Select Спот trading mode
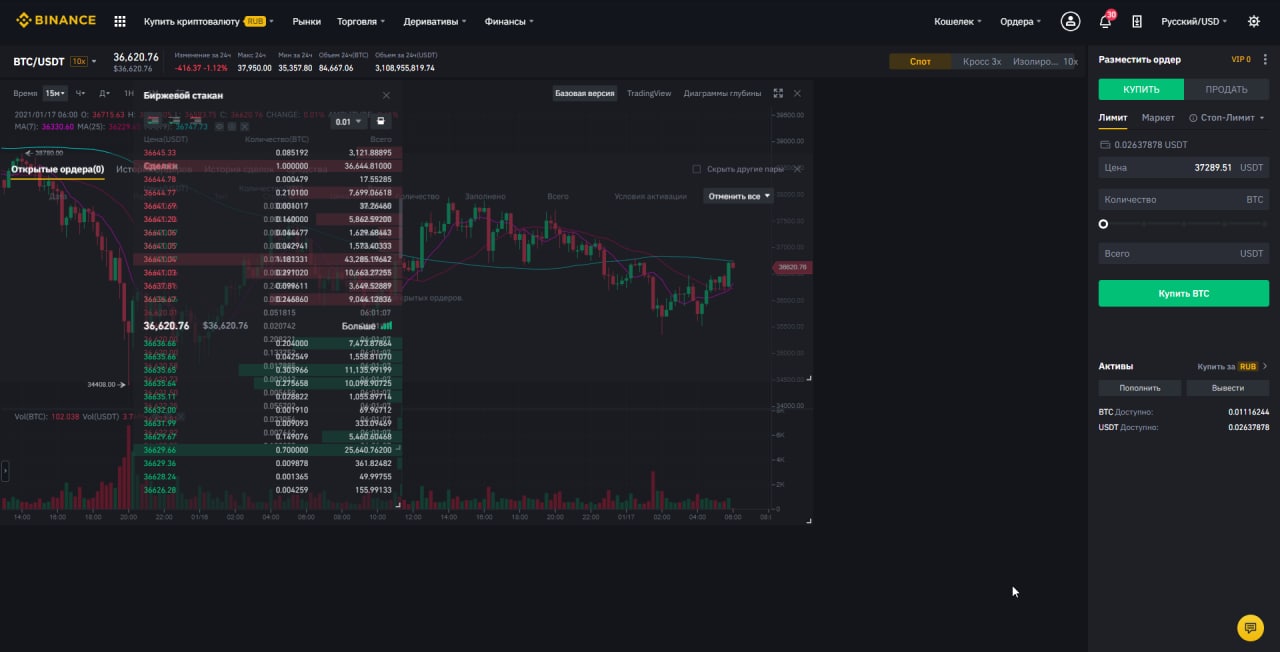This screenshot has width=1280, height=652. 920,61
